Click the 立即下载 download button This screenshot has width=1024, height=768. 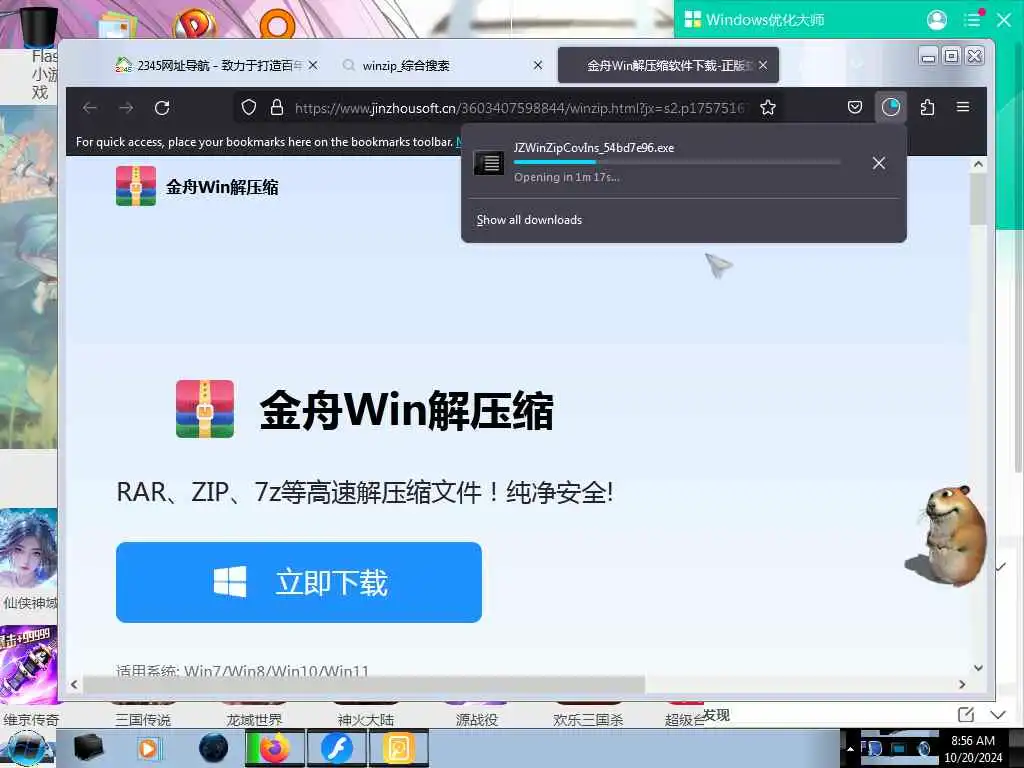pos(299,583)
